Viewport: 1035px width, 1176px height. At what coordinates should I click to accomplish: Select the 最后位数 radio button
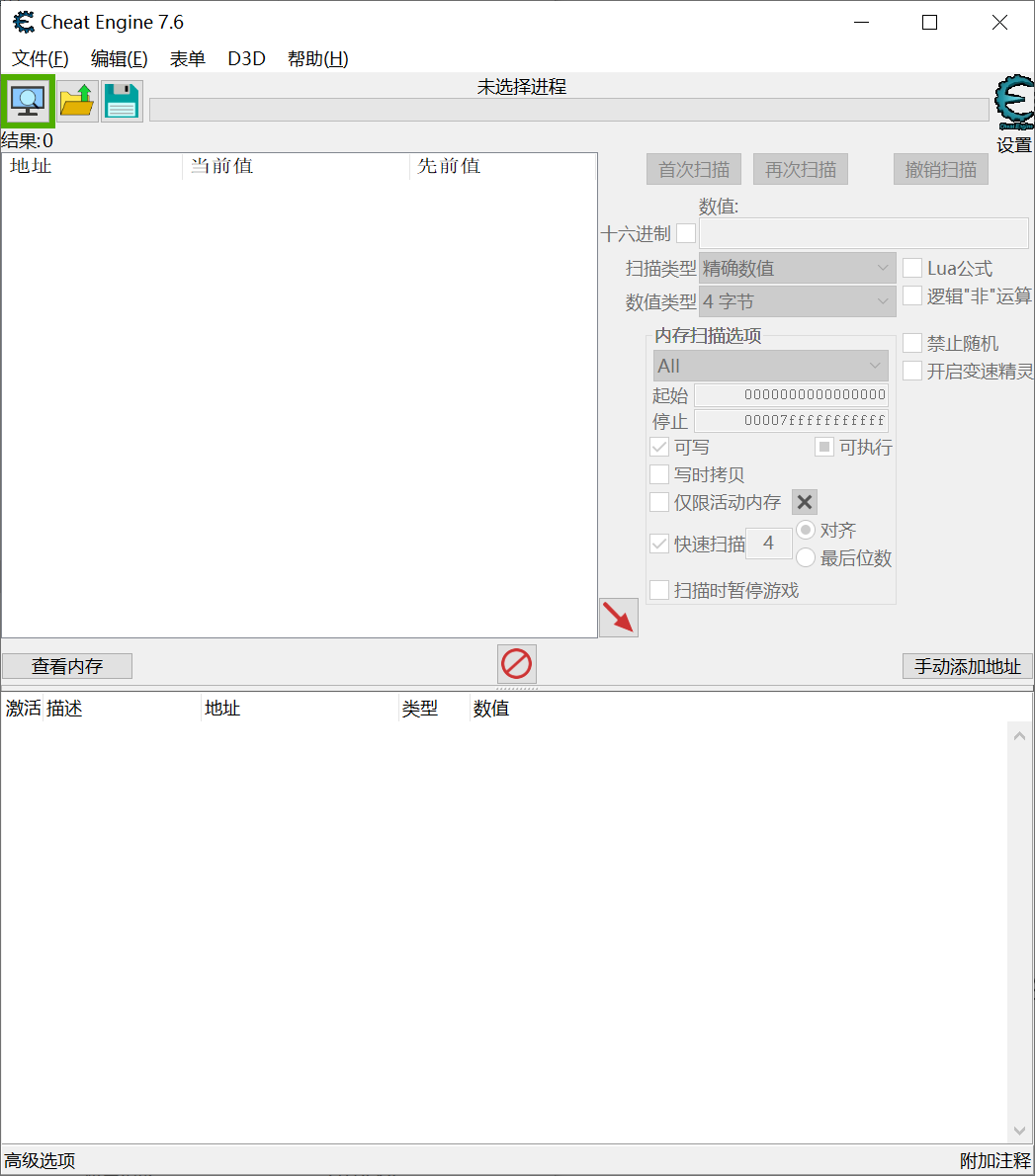pos(806,558)
